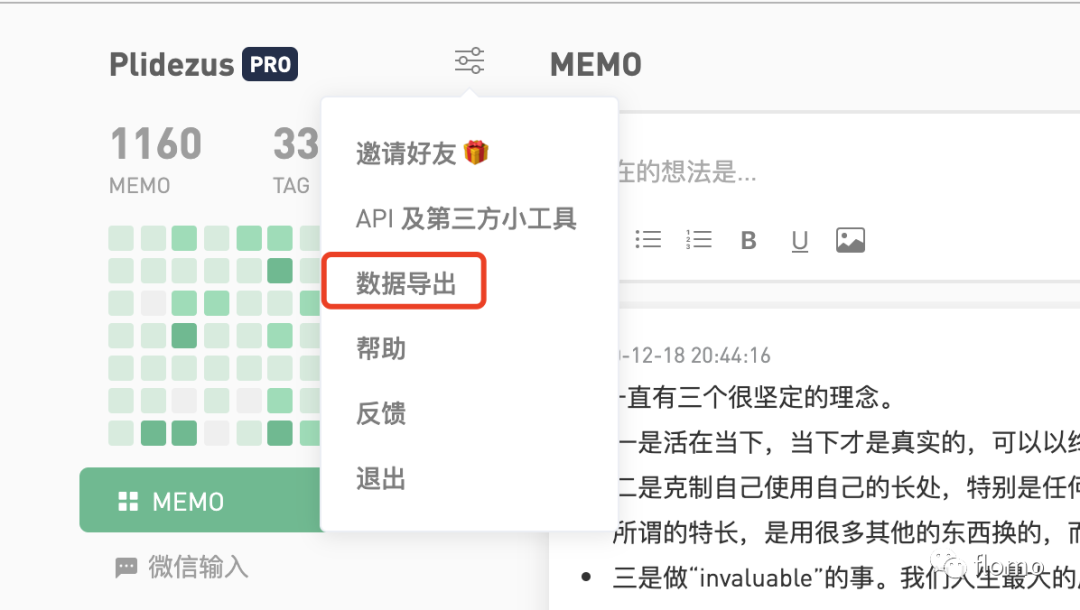Click the Plidezus username

pyautogui.click(x=172, y=65)
